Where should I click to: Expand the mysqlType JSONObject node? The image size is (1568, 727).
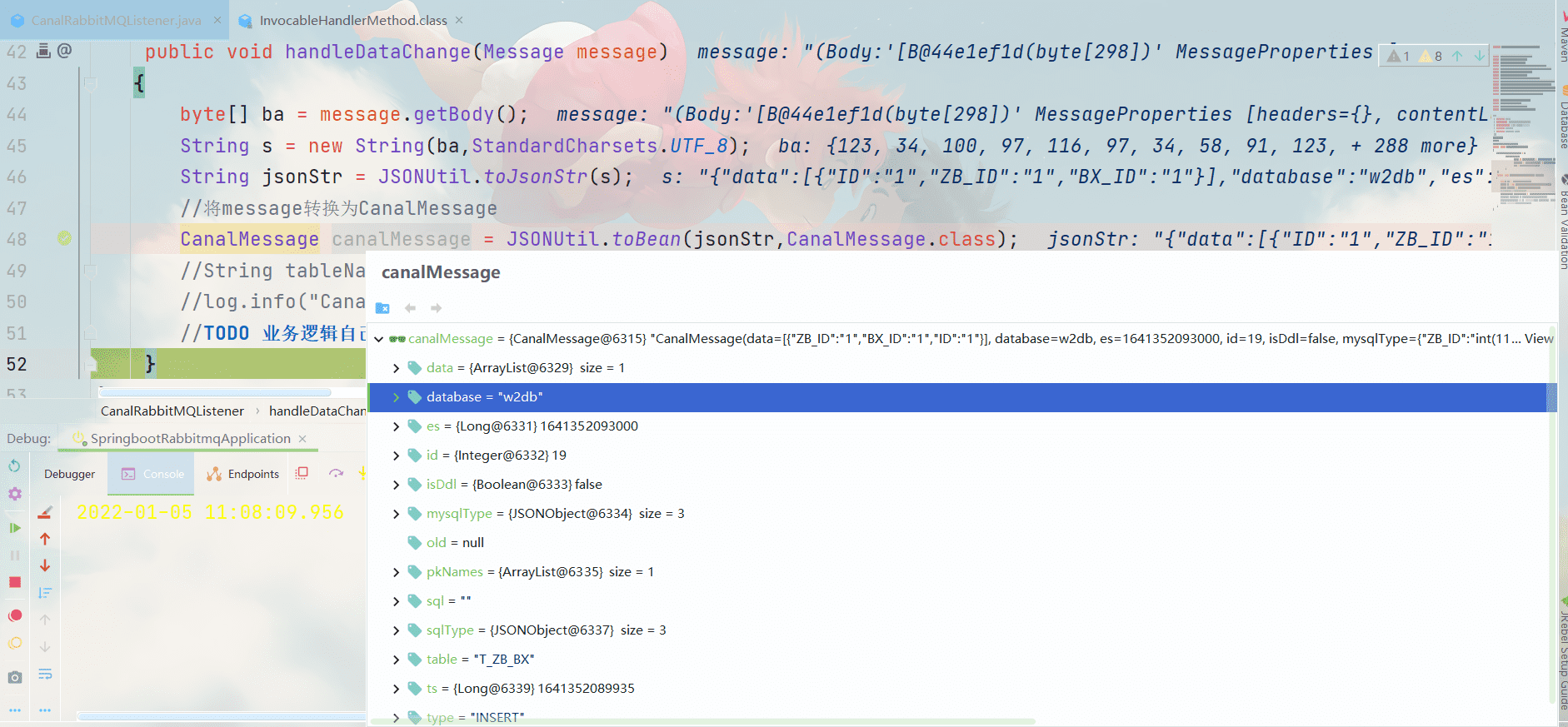396,514
